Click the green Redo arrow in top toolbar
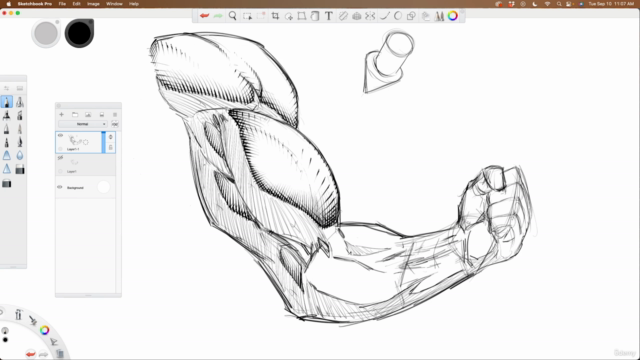This screenshot has height=360, width=640. (218, 16)
